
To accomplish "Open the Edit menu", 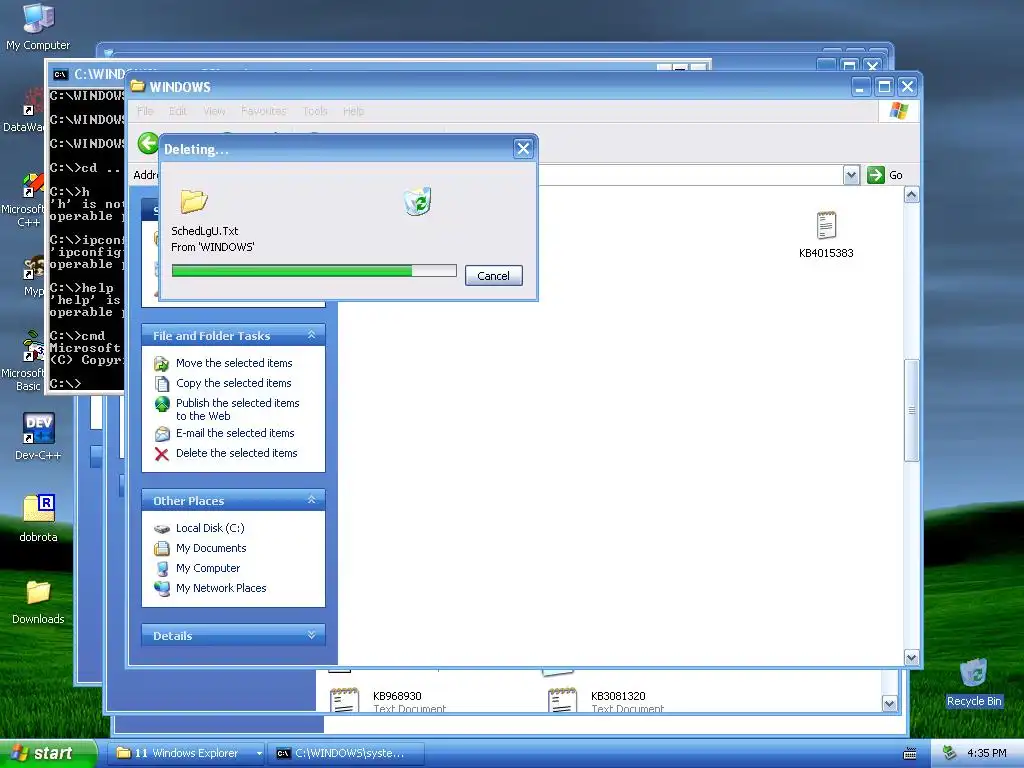I will [x=178, y=111].
